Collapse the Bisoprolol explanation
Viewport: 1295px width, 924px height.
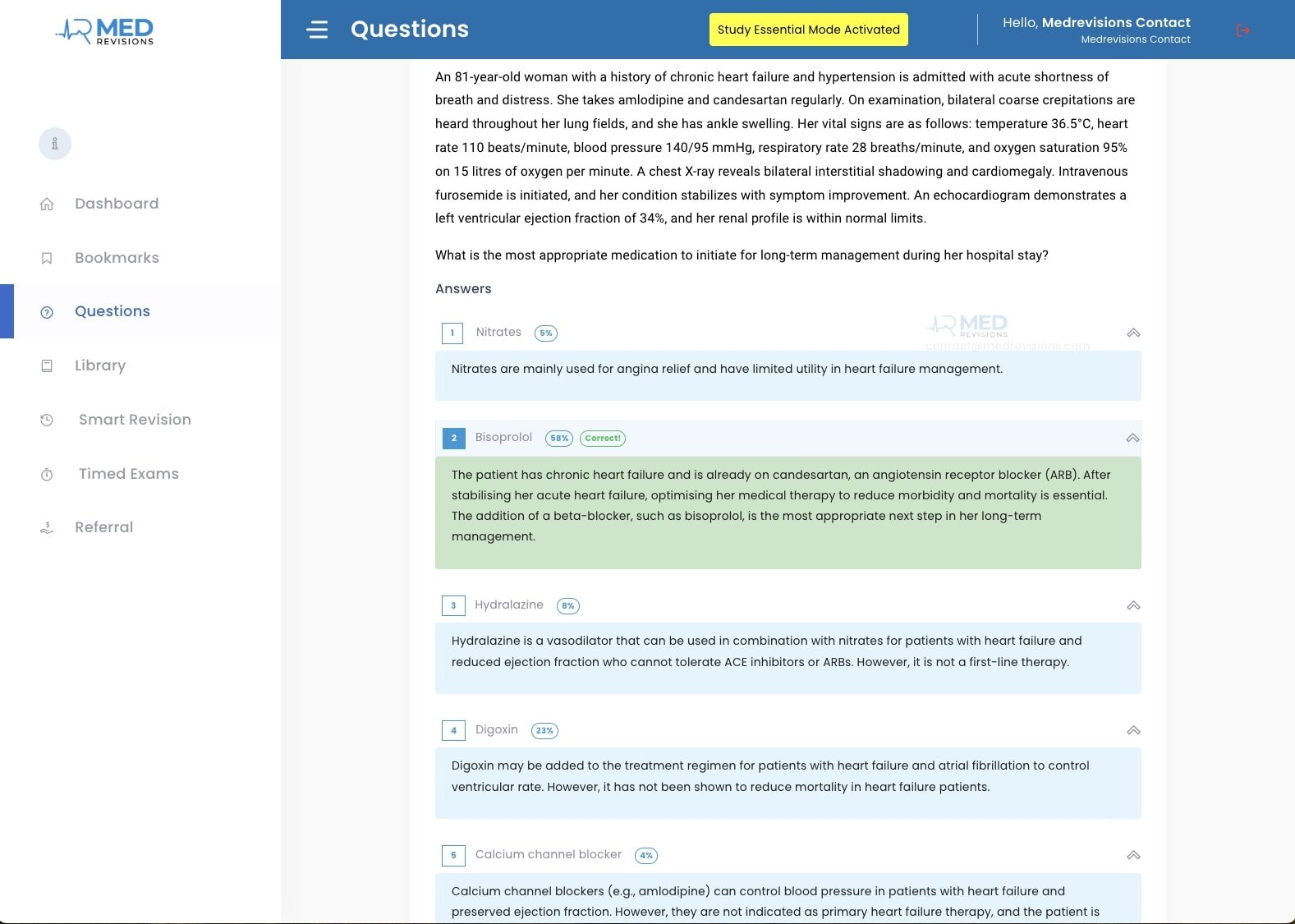click(x=1133, y=438)
